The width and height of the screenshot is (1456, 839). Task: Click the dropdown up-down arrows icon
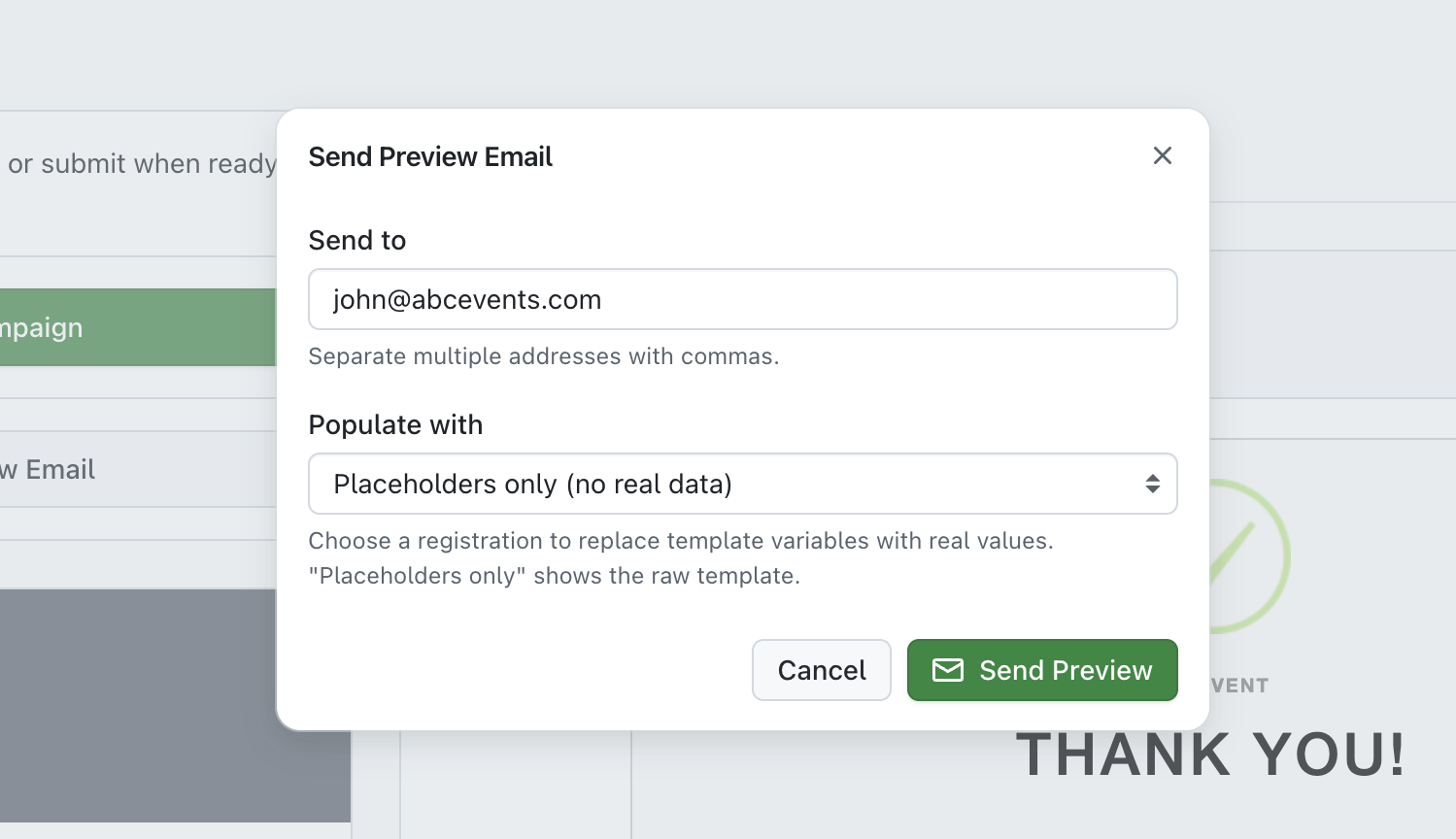pyautogui.click(x=1152, y=484)
